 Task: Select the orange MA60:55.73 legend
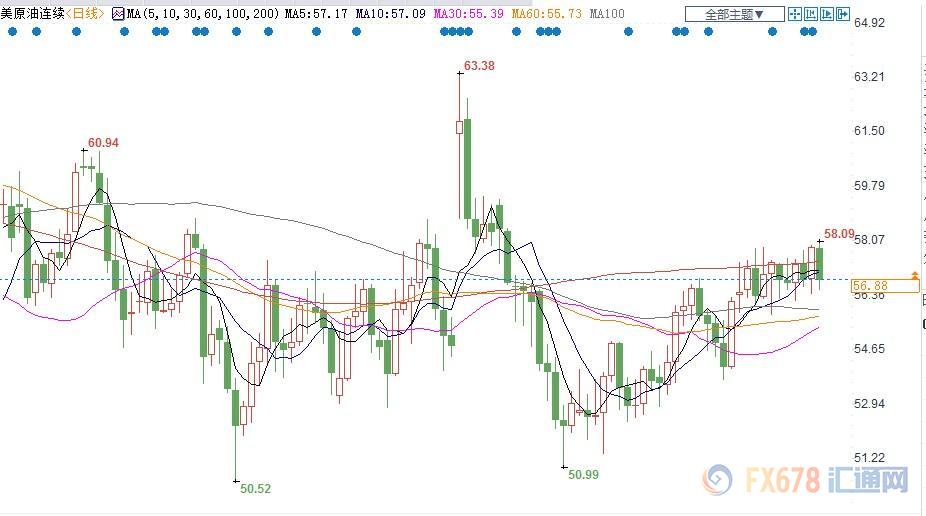click(x=546, y=14)
